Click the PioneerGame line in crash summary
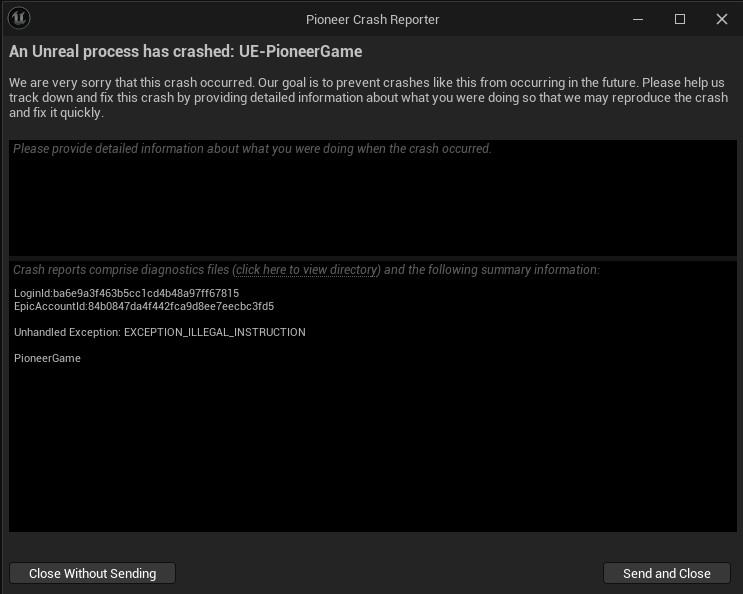Image resolution: width=743 pixels, height=594 pixels. 47,358
